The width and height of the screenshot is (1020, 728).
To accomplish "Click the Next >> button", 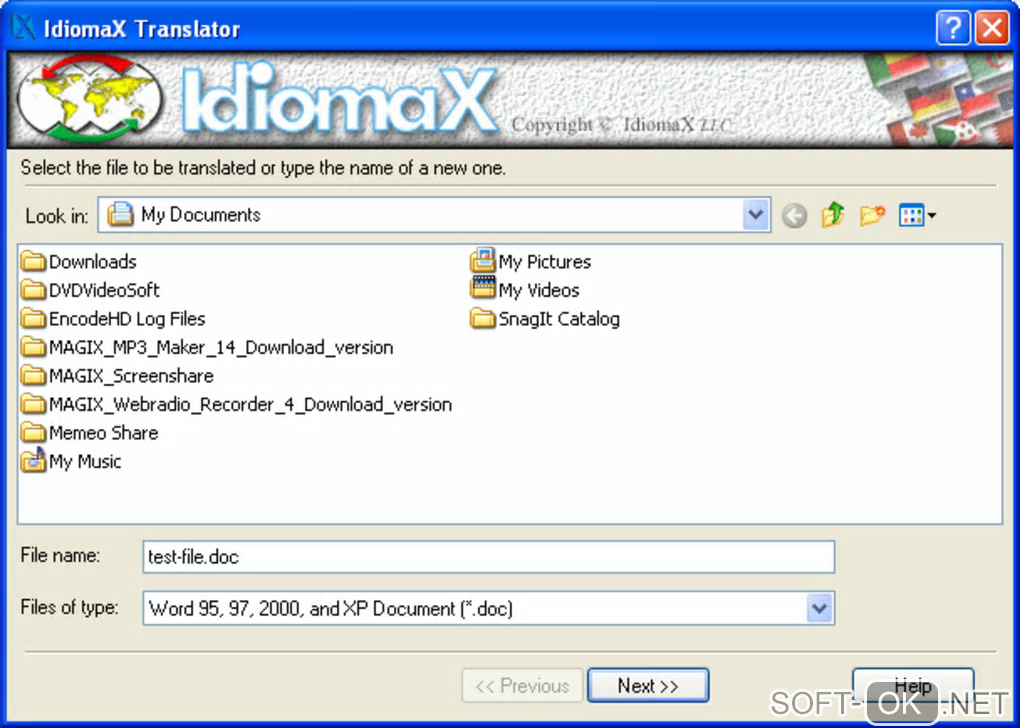I will pyautogui.click(x=648, y=686).
